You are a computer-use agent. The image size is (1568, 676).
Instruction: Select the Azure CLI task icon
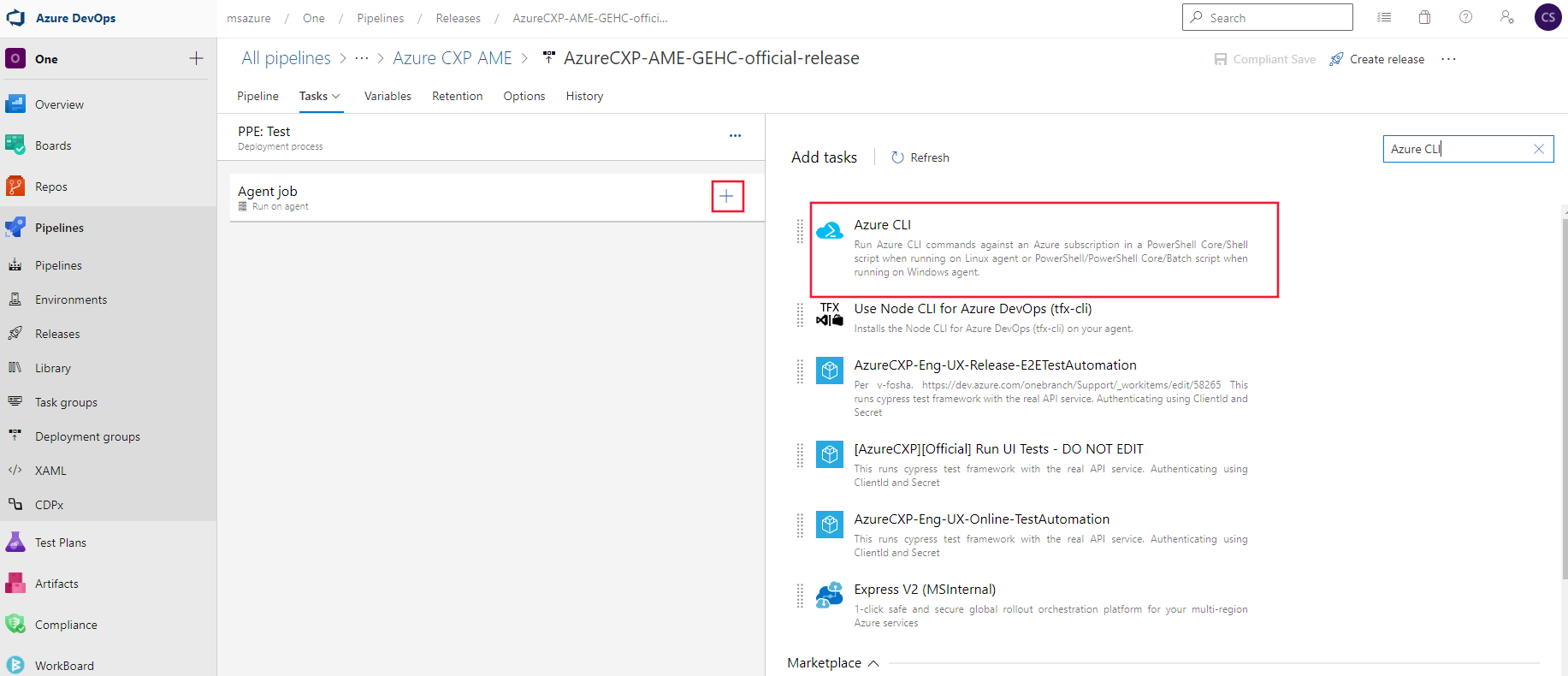[x=830, y=231]
